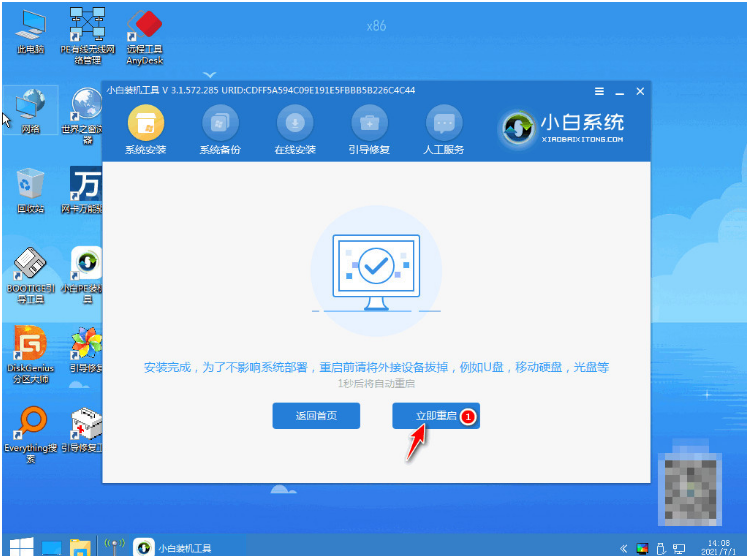This screenshot has width=747, height=556.
Task: Open DiskGenius分区大师 shortcut
Action: pos(30,354)
